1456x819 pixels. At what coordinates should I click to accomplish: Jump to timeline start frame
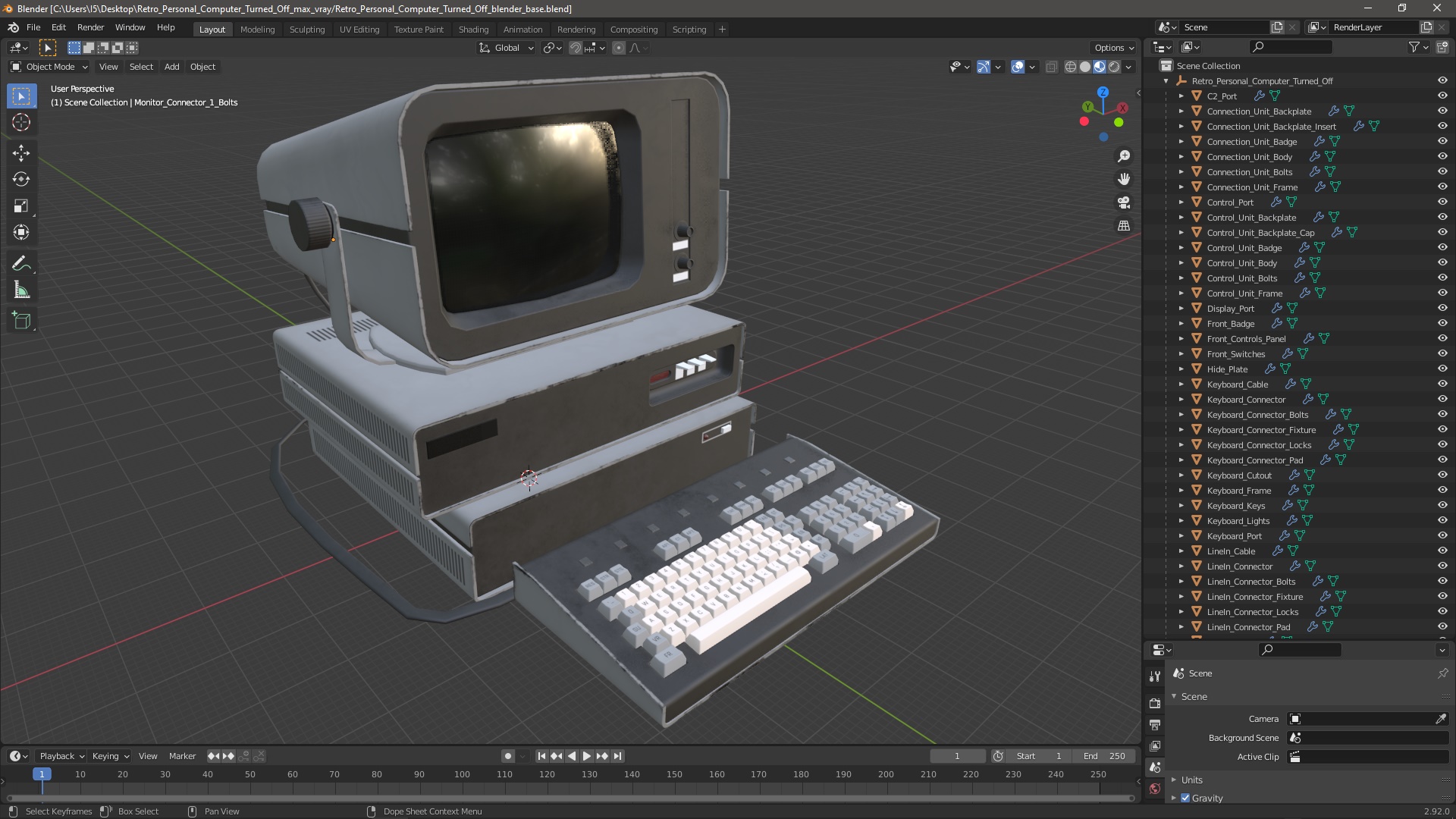tap(541, 756)
